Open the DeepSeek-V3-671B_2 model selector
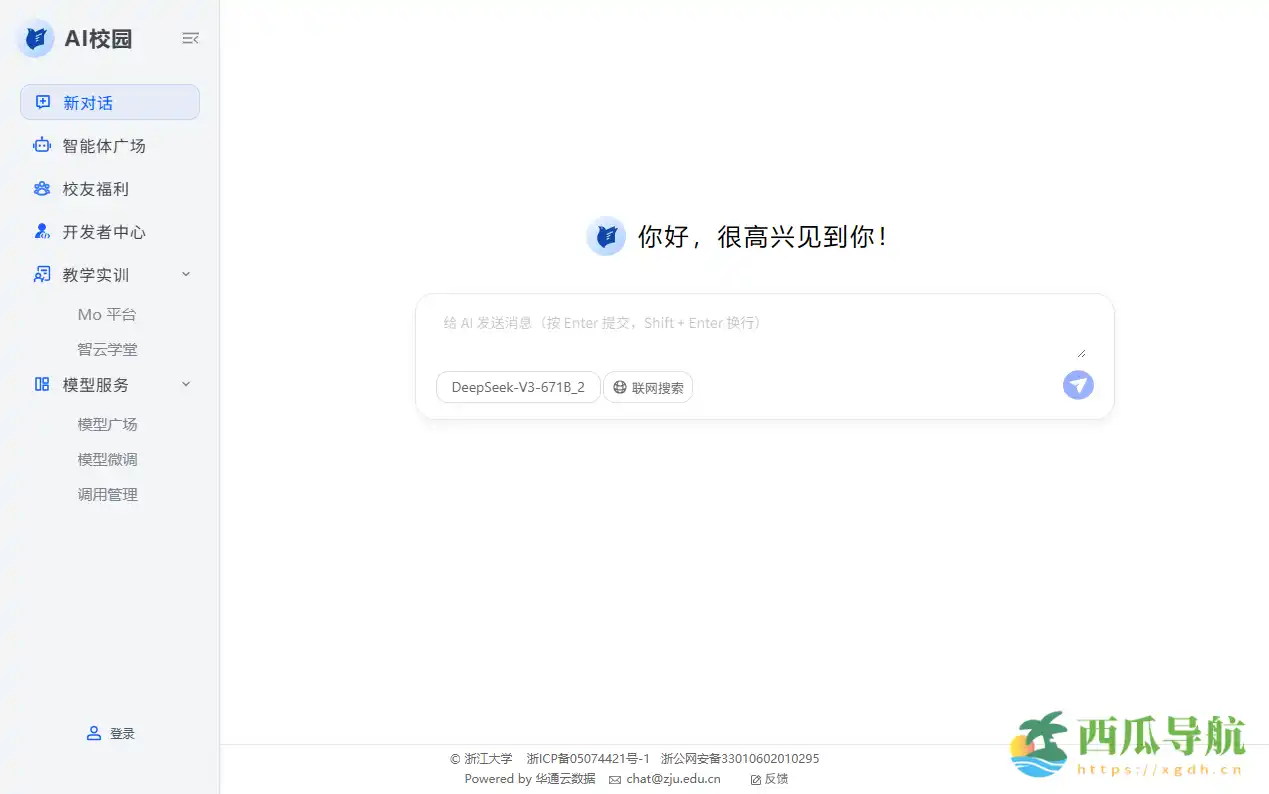Screen dimensions: 1269x794 pos(518,387)
